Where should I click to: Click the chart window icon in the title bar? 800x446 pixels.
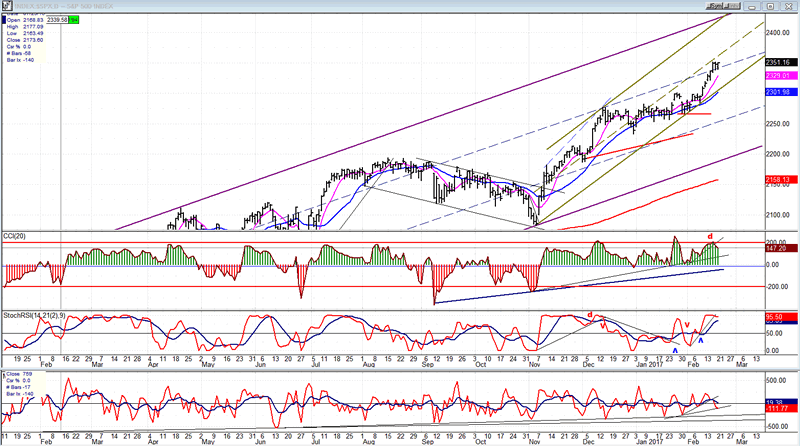coord(6,5)
